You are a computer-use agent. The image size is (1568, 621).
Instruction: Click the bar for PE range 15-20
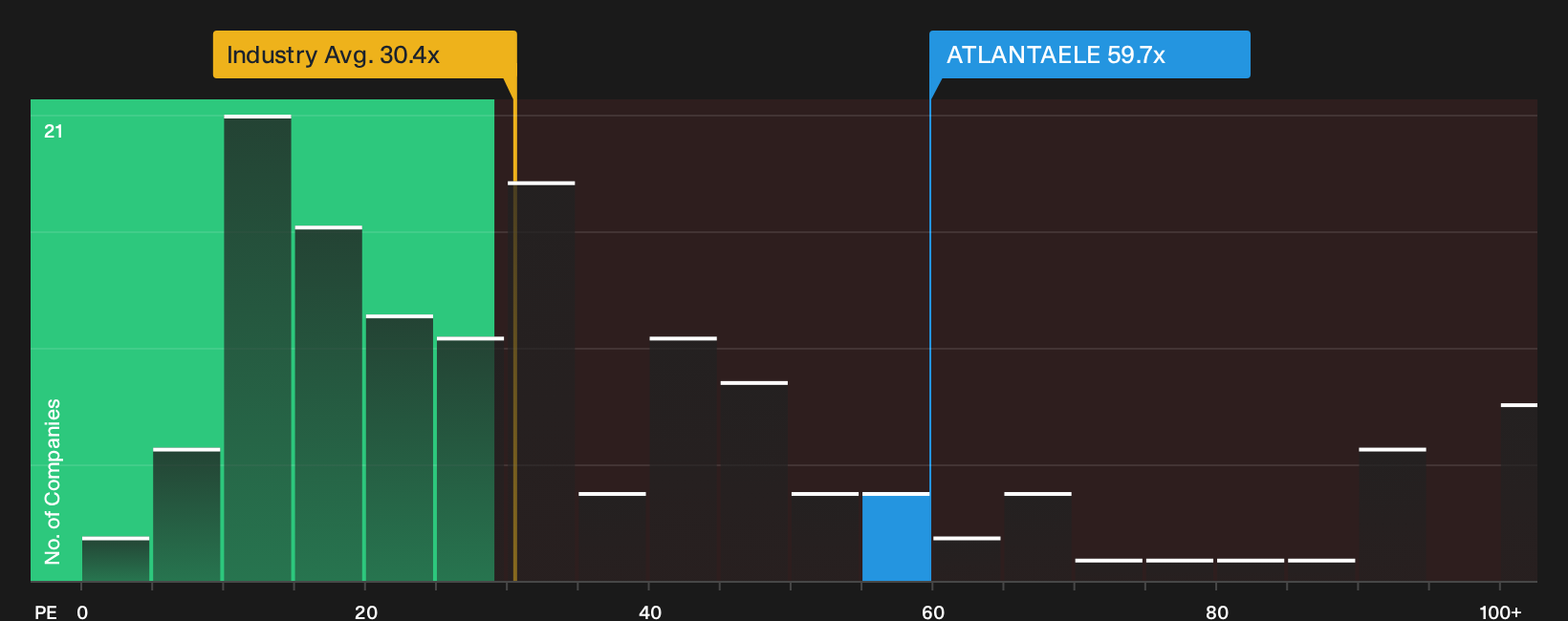329,403
